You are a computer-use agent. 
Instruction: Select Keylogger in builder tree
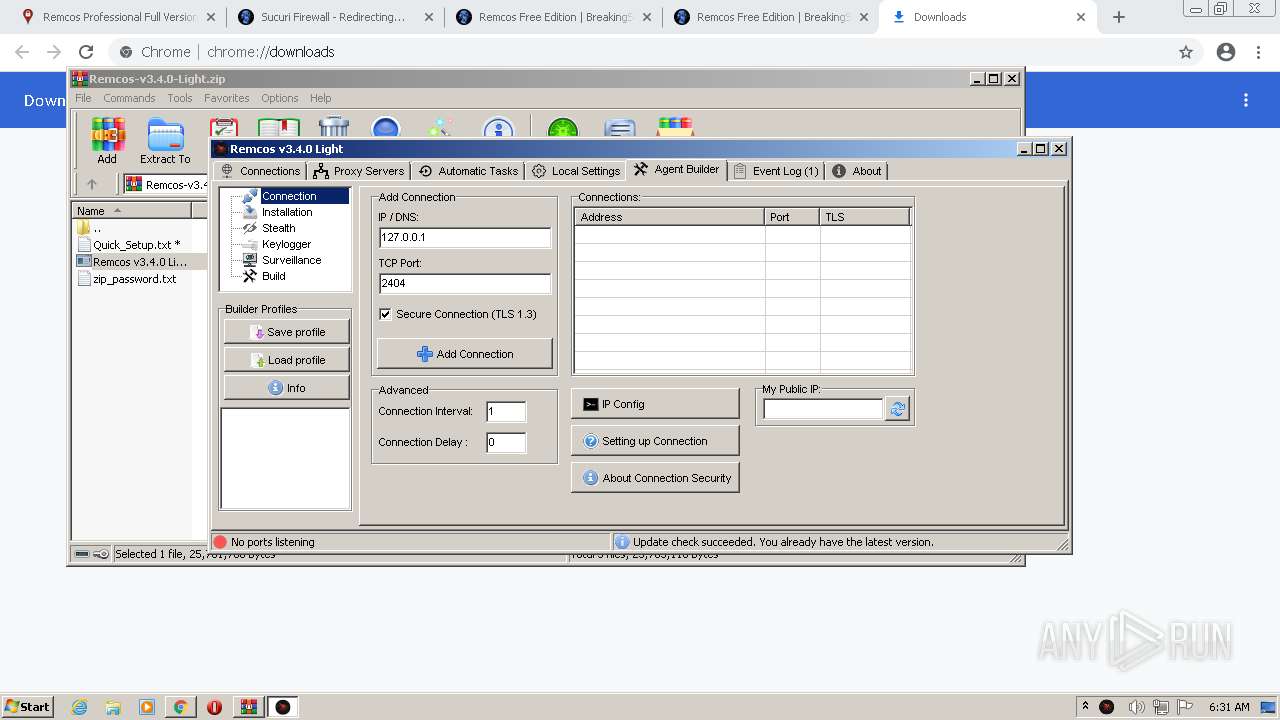pyautogui.click(x=286, y=244)
